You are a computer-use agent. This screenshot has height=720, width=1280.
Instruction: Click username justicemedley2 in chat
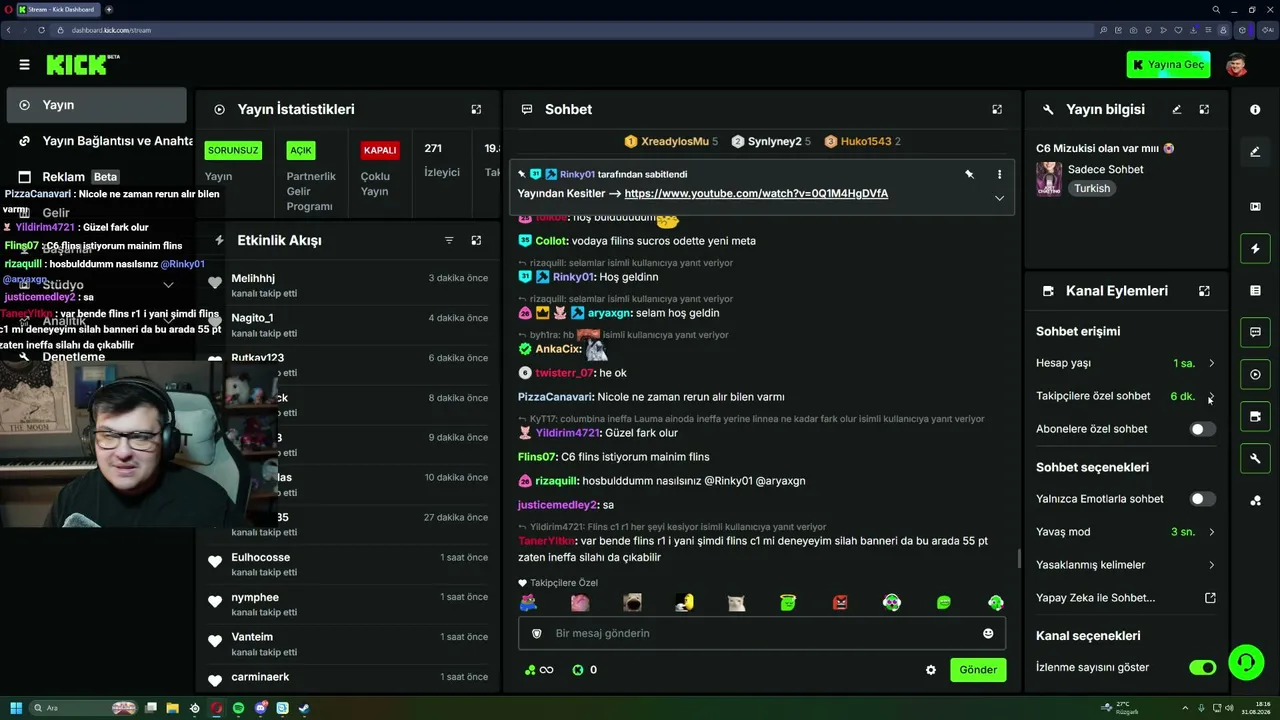557,505
